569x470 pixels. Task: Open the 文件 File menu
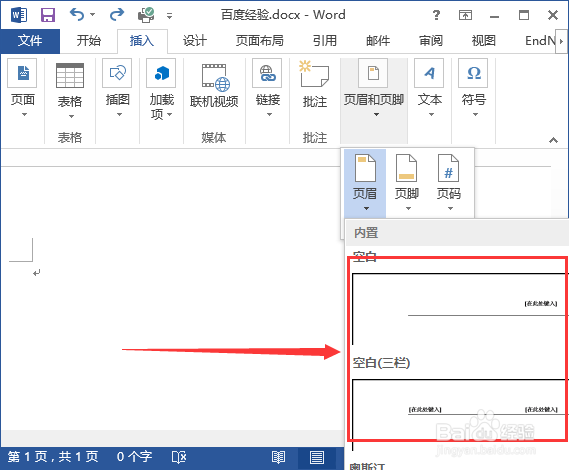pyautogui.click(x=30, y=41)
